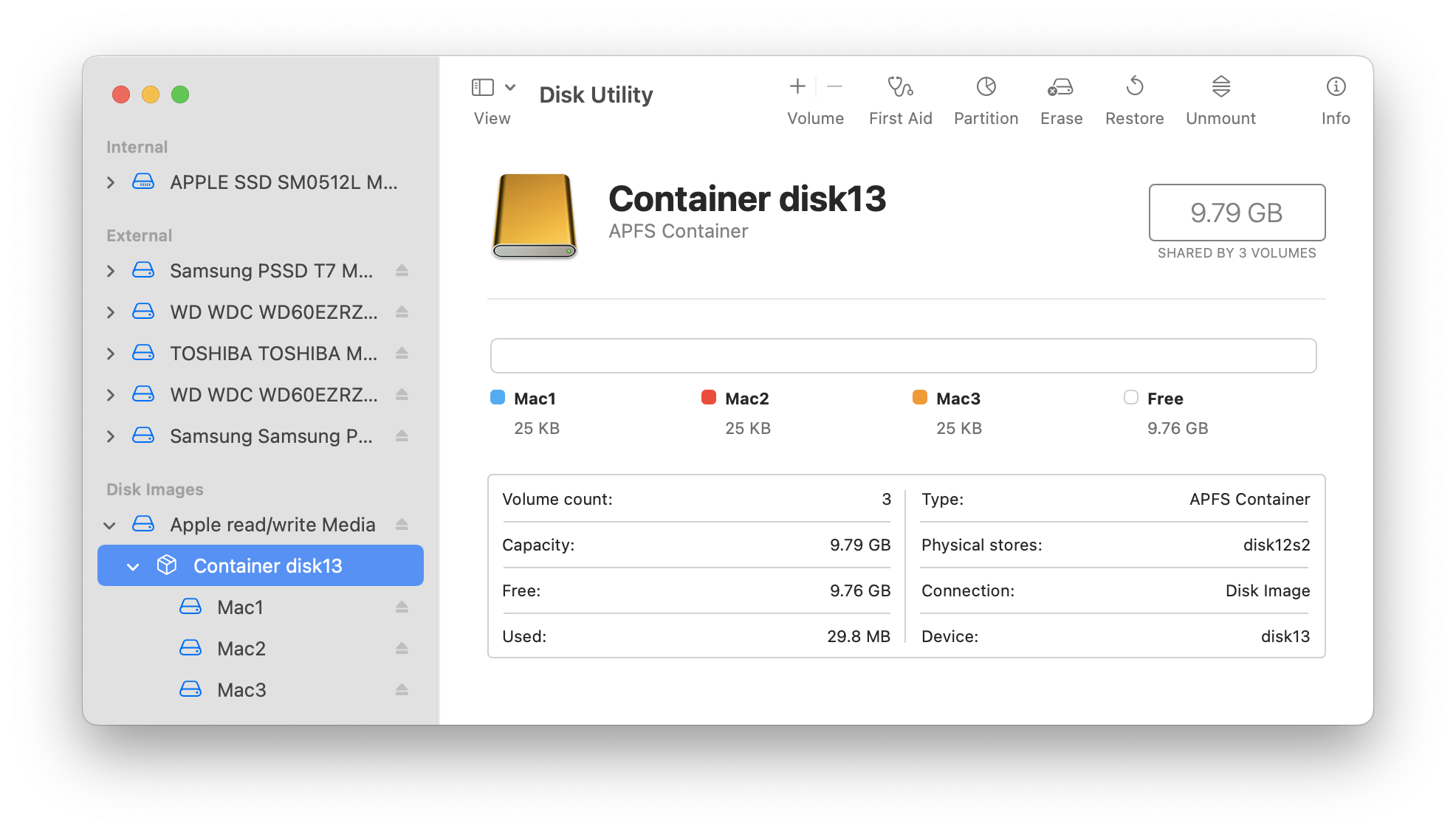Click the Volume add icon

click(x=796, y=87)
